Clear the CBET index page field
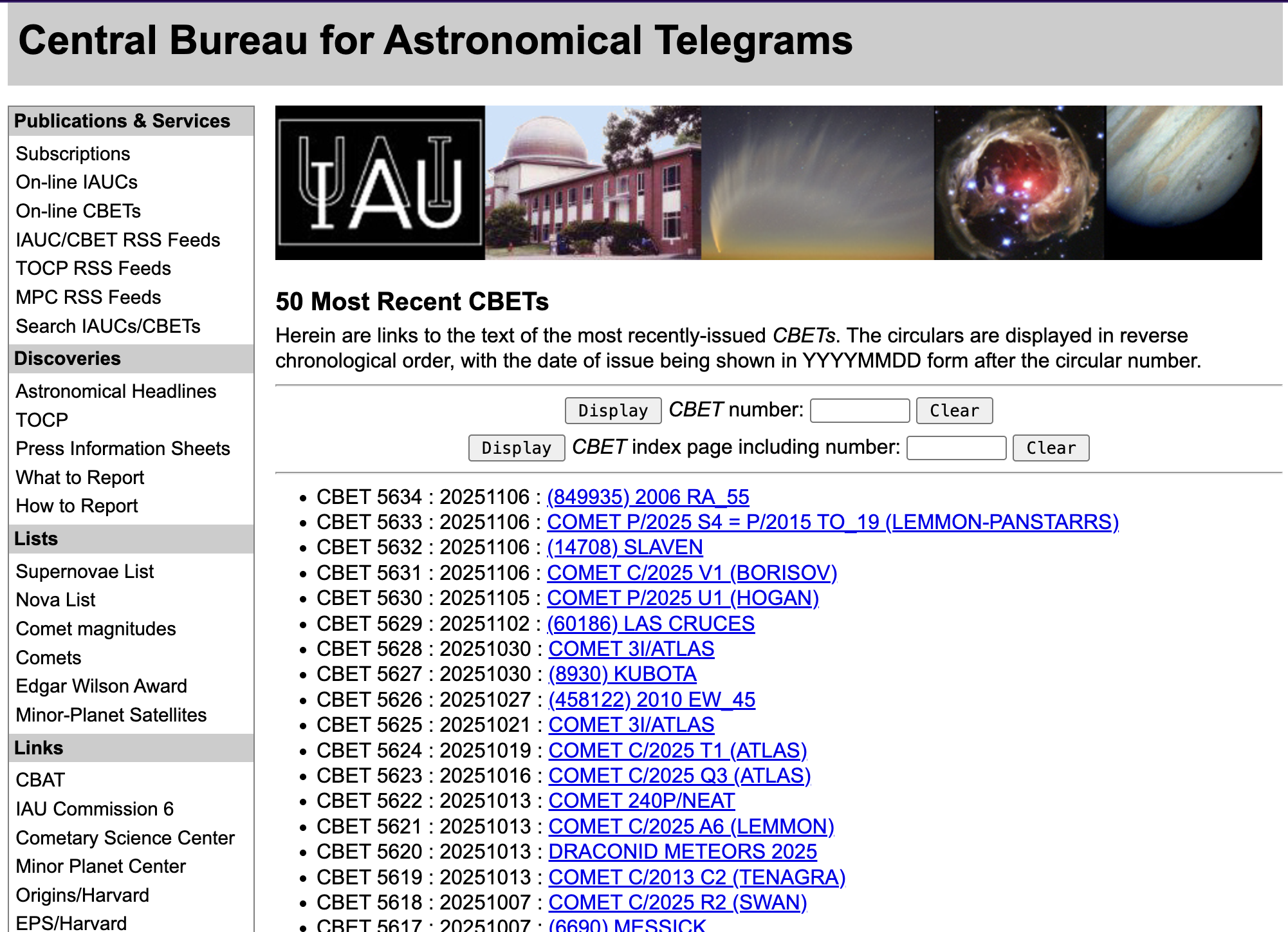Viewport: 1288px width, 932px height. click(x=1050, y=448)
